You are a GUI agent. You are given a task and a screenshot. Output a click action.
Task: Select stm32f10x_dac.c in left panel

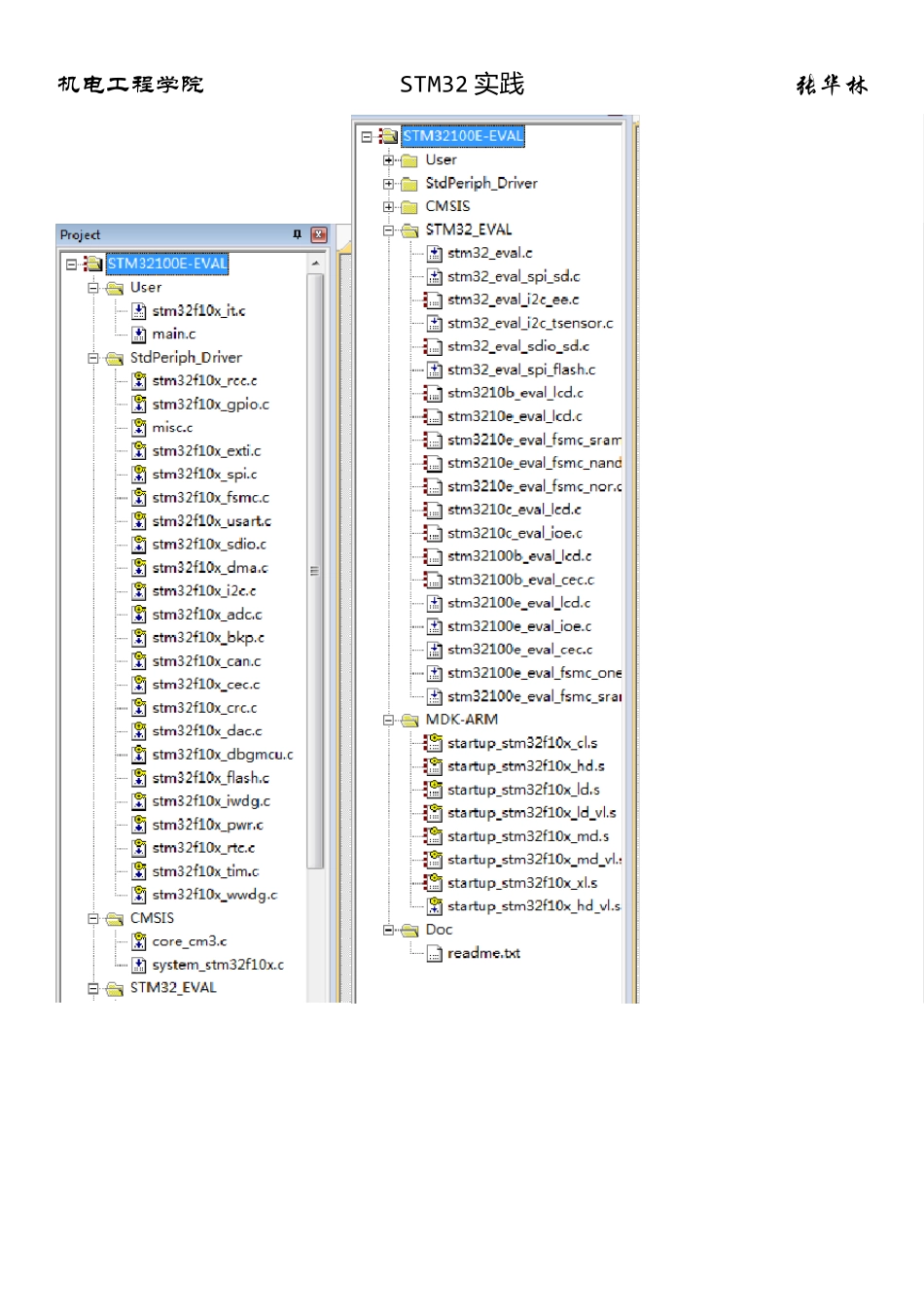click(207, 731)
